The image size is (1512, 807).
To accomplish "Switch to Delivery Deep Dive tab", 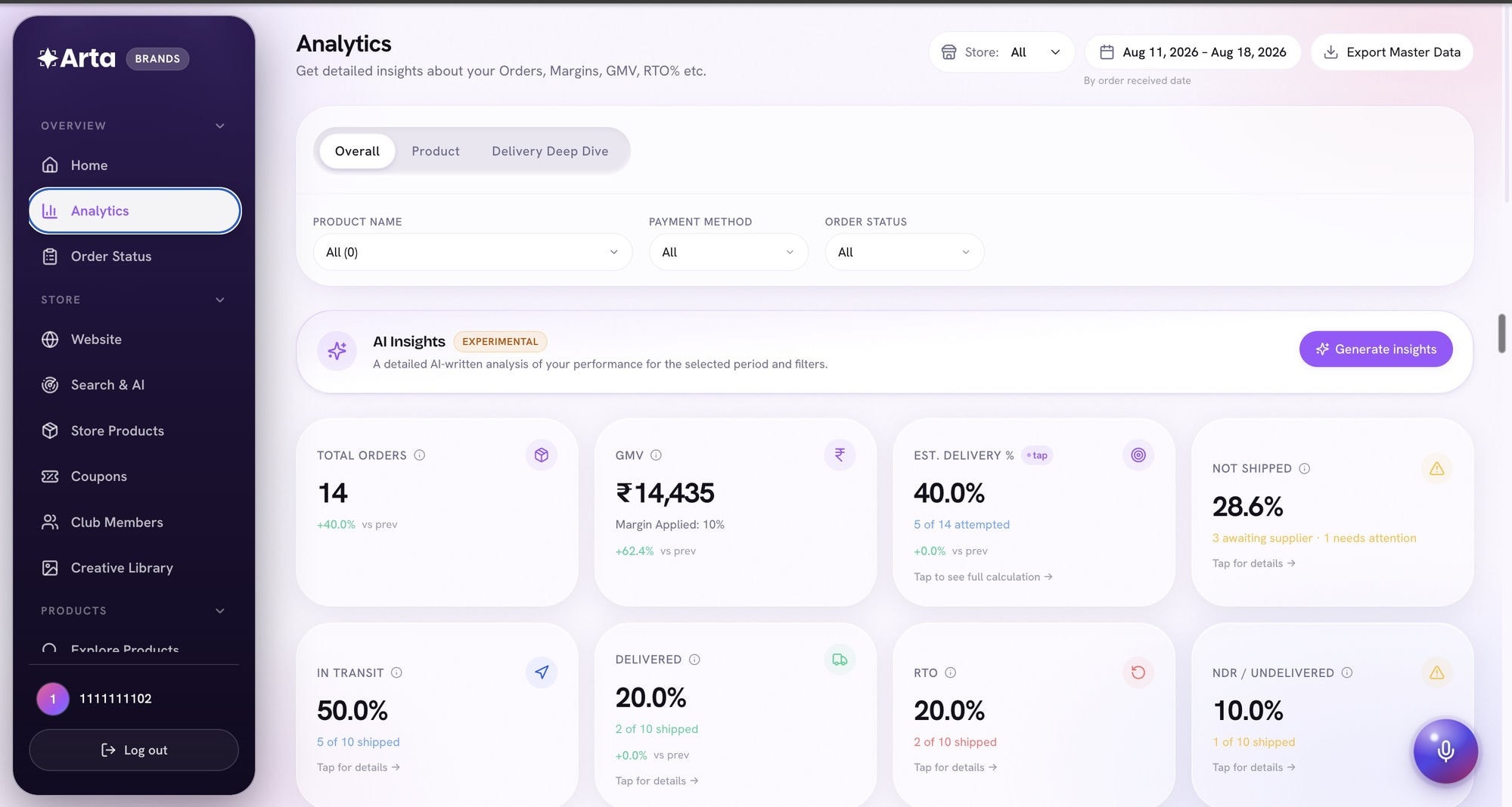I will tap(550, 151).
